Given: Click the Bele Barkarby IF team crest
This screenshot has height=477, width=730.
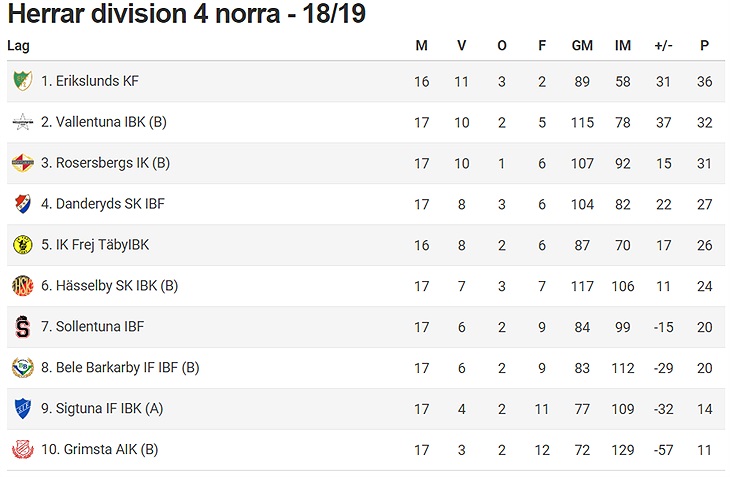Looking at the screenshot, I should pyautogui.click(x=22, y=368).
